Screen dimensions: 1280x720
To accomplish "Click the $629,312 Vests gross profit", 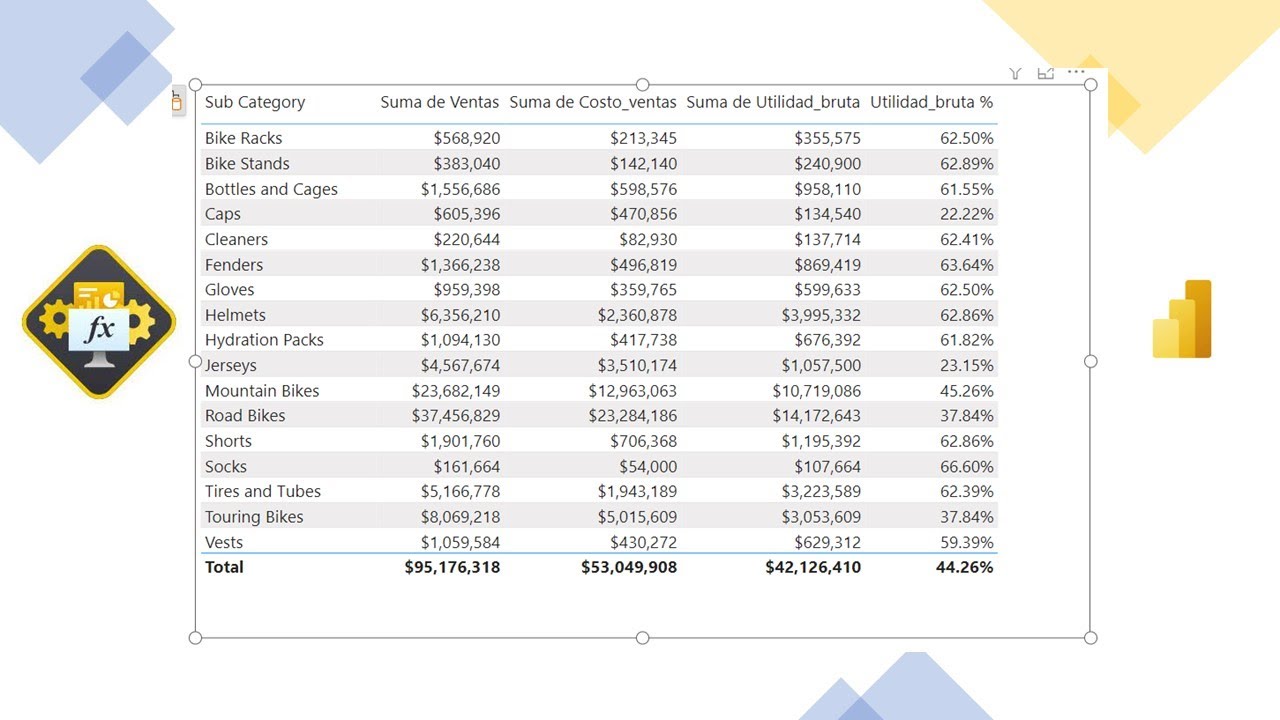I will click(x=827, y=542).
